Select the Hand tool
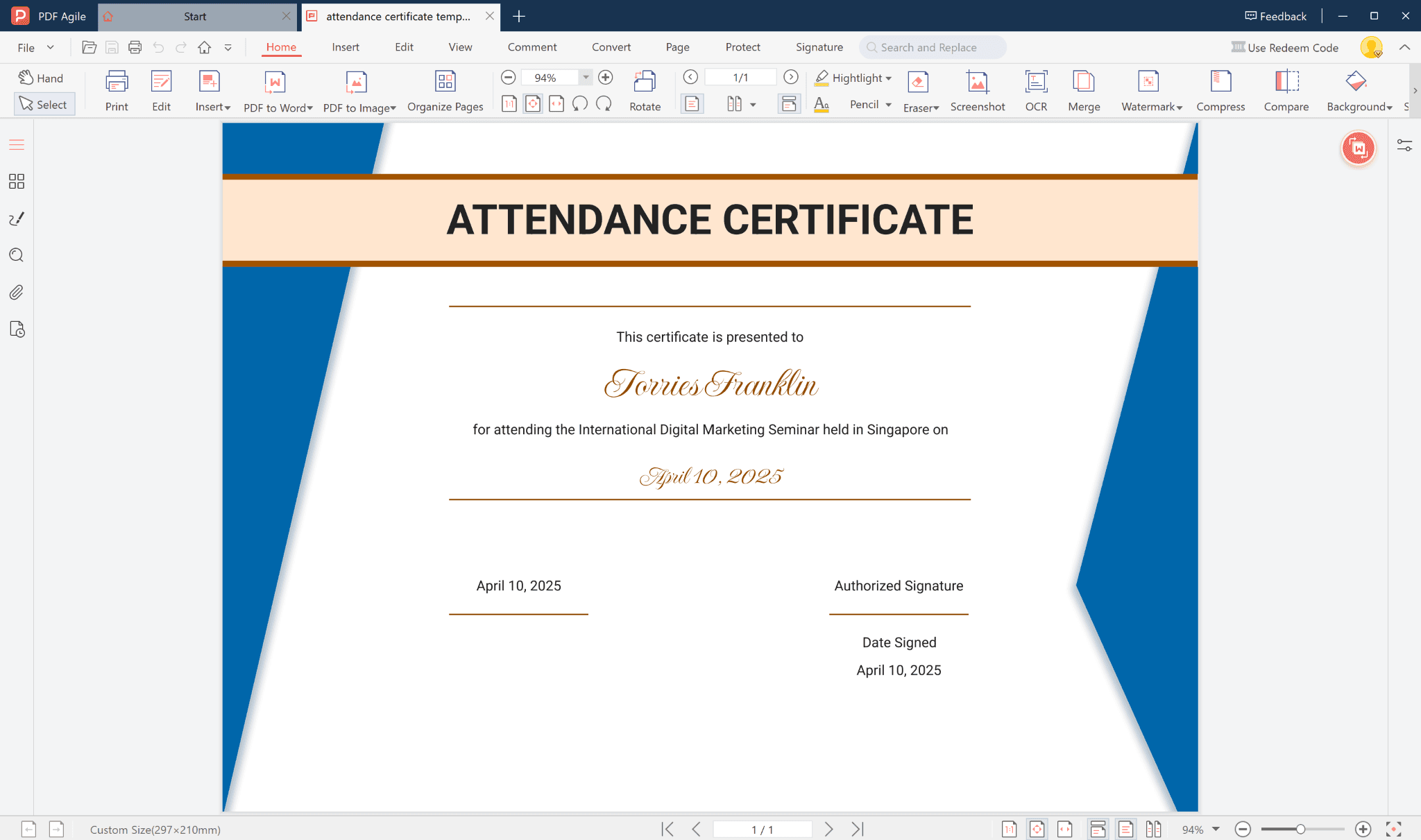Image resolution: width=1421 pixels, height=840 pixels. point(42,78)
